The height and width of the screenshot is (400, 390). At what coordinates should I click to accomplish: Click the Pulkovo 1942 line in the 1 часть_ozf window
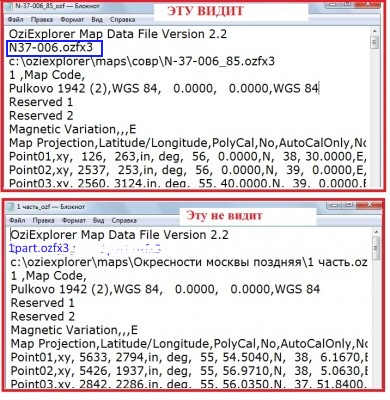pos(165,289)
